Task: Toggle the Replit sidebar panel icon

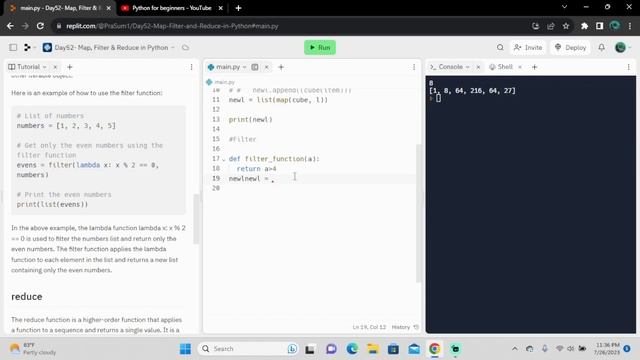Action: point(13,47)
